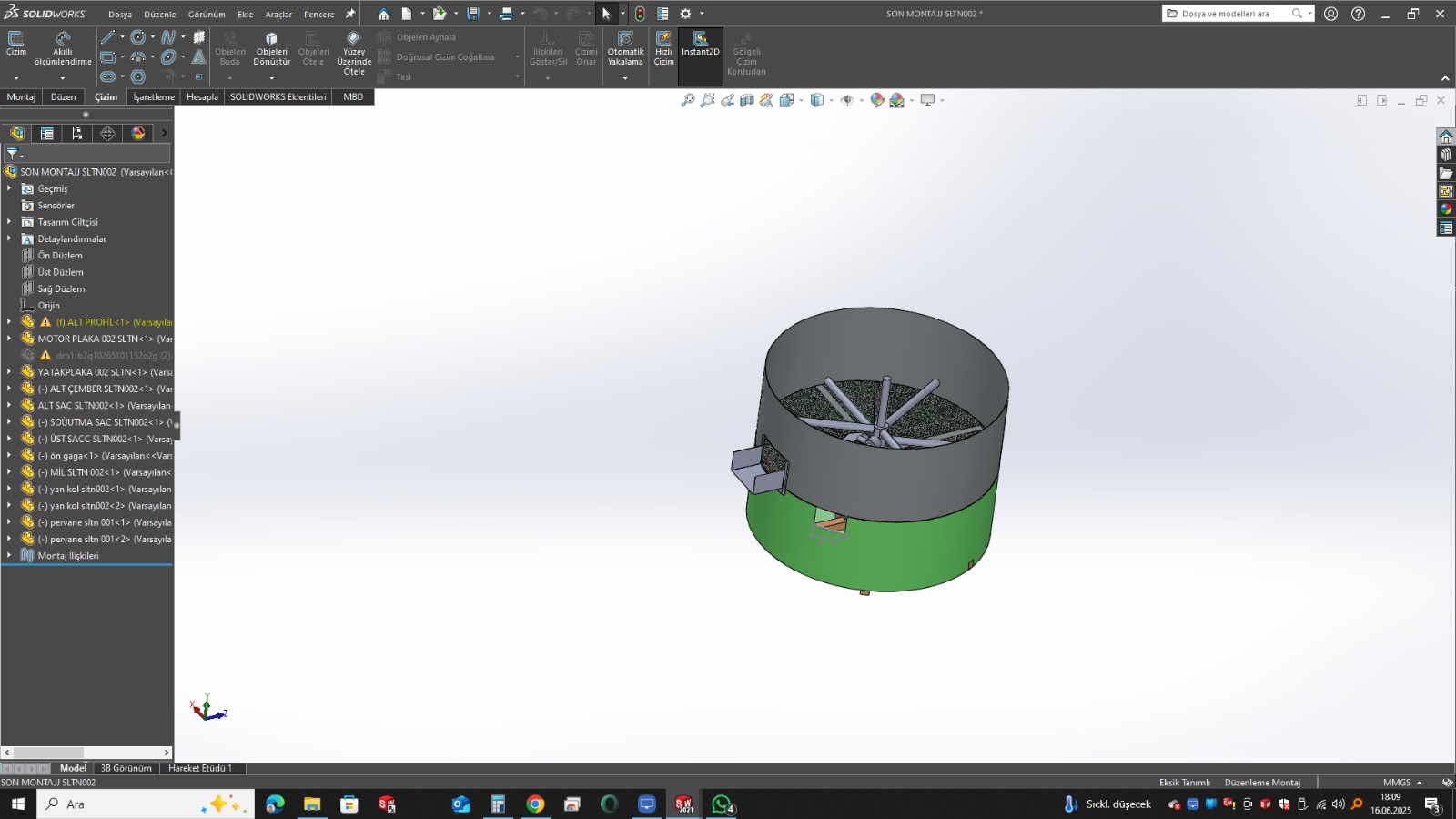Open the ConfigurationManager tab icon

coord(77,133)
